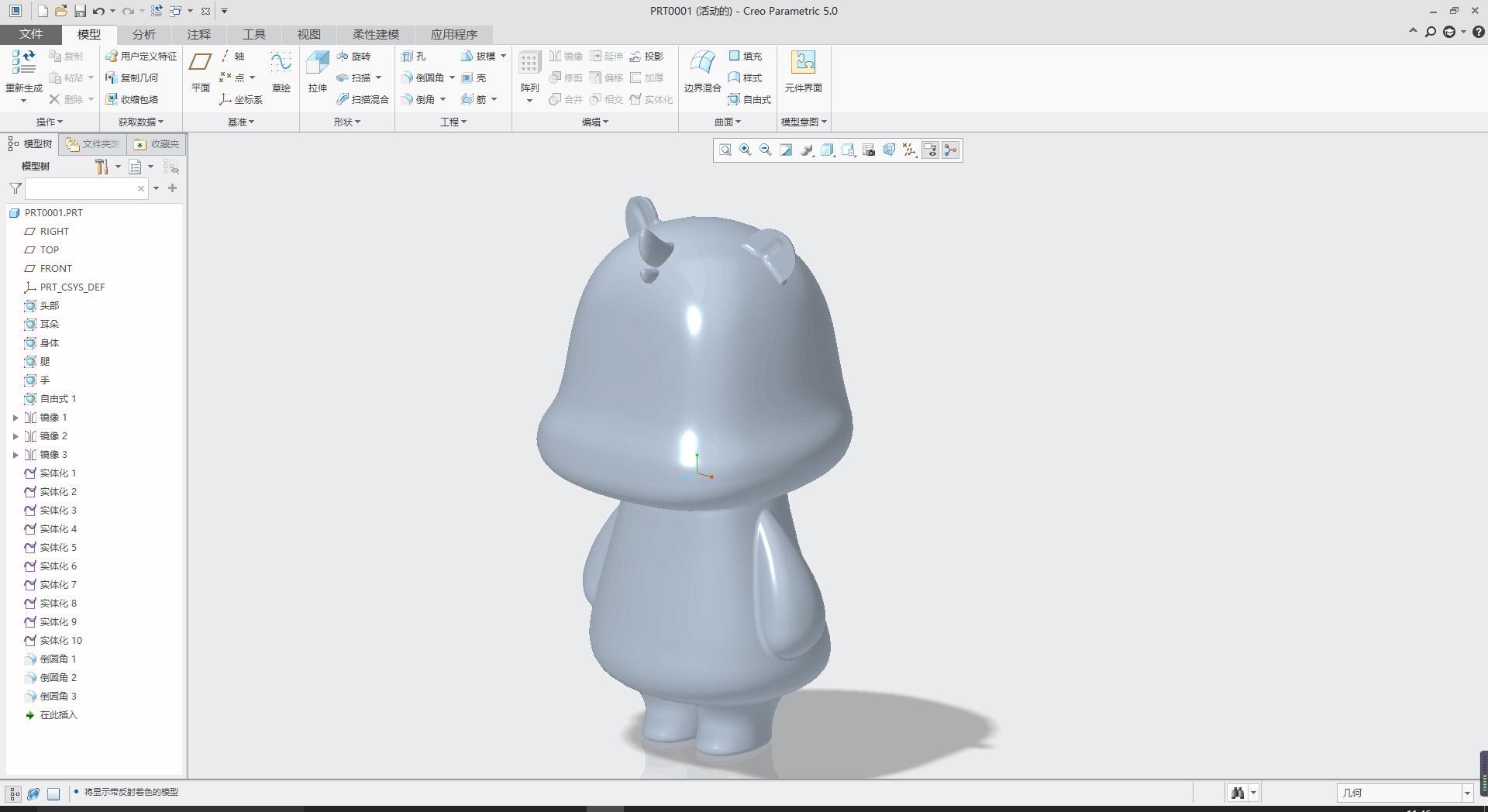Create a datum 平面 (Plane)
The width and height of the screenshot is (1488, 812).
tap(201, 64)
